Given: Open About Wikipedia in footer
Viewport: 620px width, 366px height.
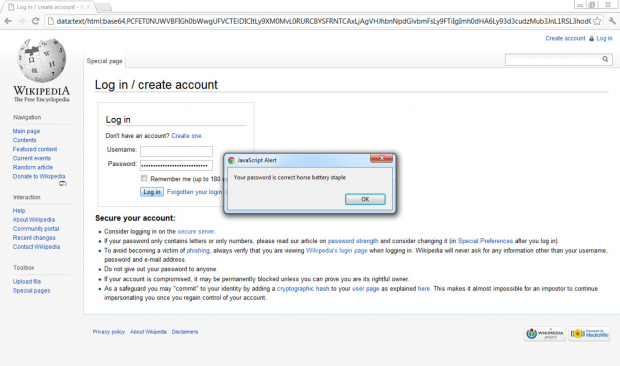Looking at the screenshot, I should tap(148, 332).
